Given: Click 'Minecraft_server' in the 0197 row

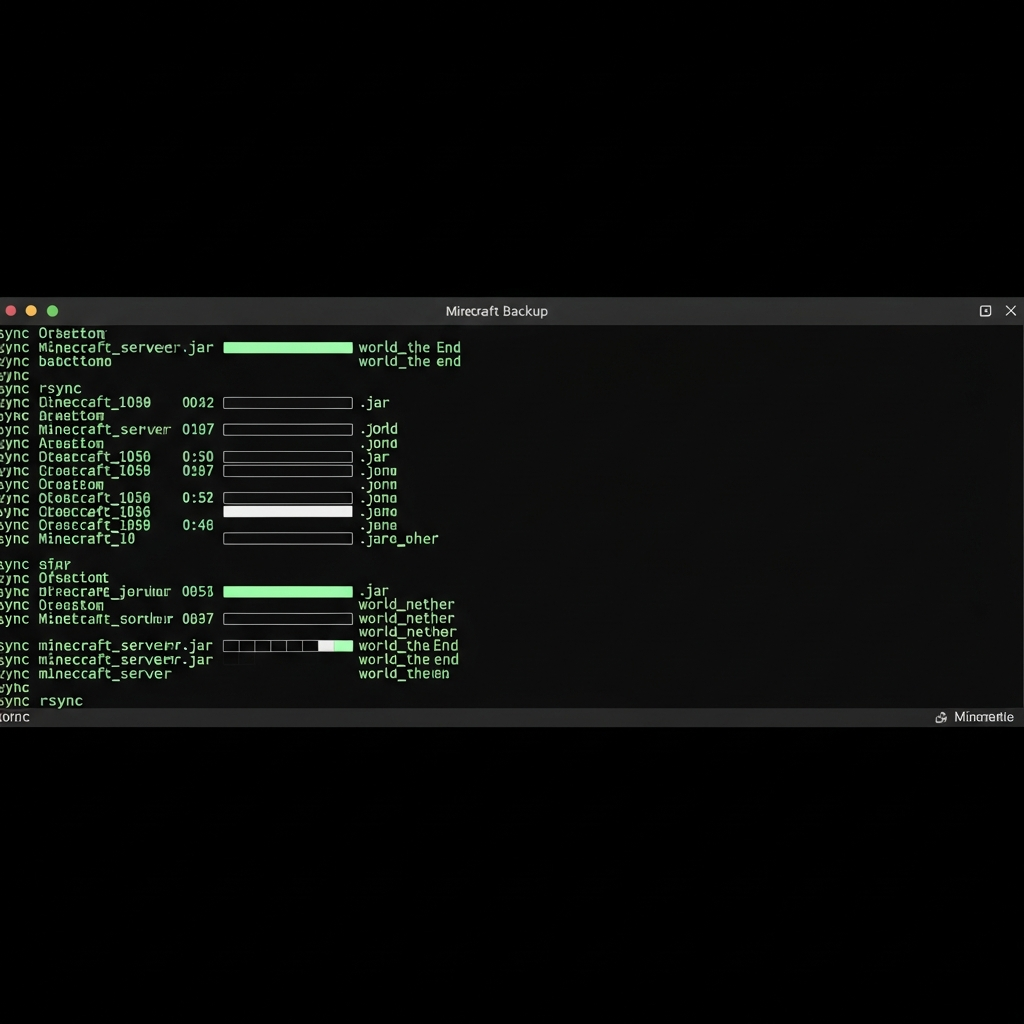Looking at the screenshot, I should pyautogui.click(x=104, y=429).
